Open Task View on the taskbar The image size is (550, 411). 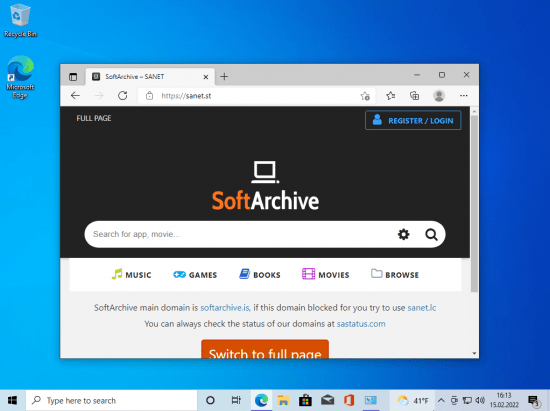click(x=236, y=400)
